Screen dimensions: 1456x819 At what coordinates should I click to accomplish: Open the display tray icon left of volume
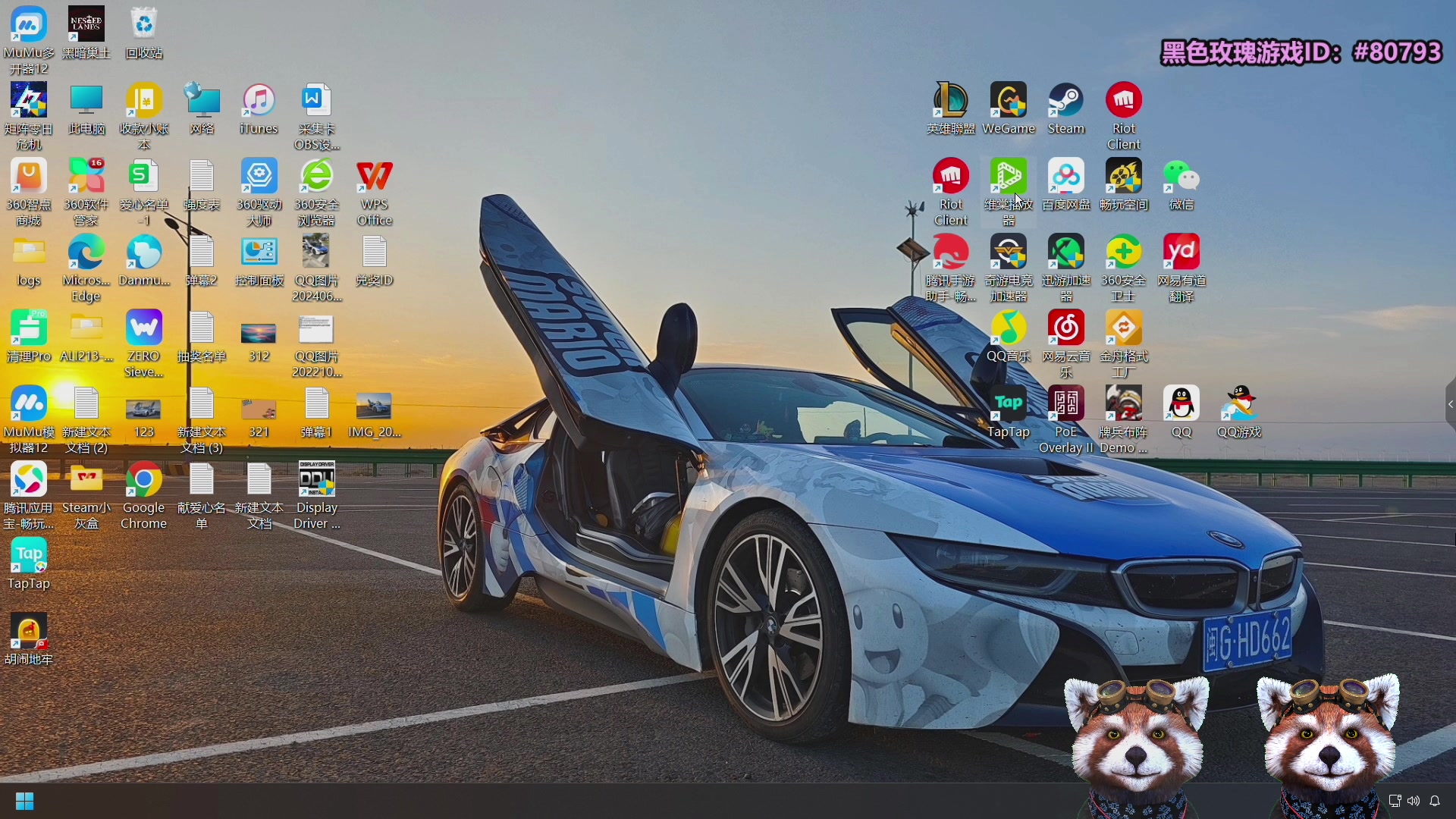coord(1394,801)
